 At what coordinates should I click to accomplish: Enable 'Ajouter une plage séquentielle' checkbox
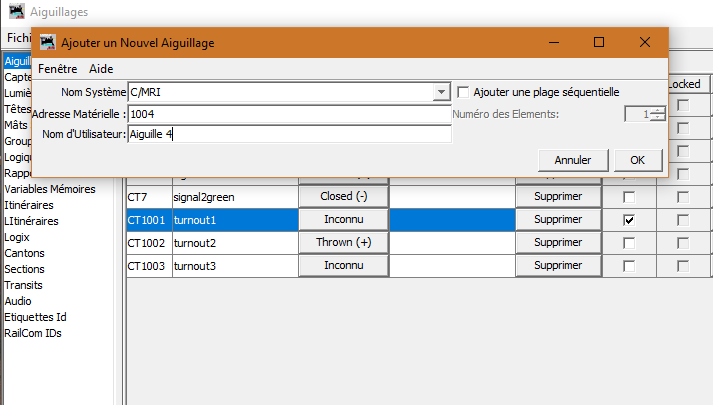pyautogui.click(x=464, y=92)
